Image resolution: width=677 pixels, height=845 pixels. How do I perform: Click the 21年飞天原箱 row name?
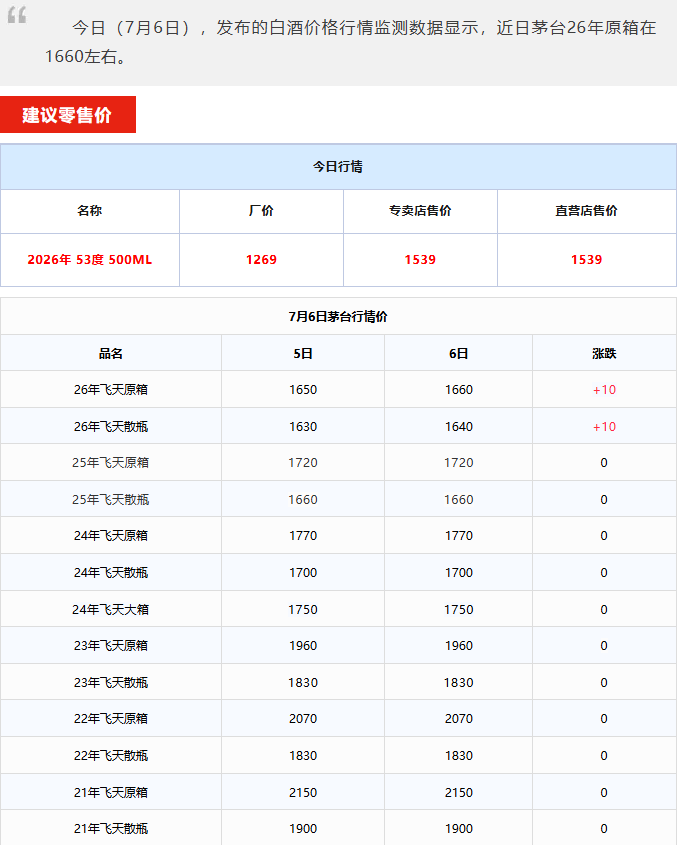[x=110, y=792]
